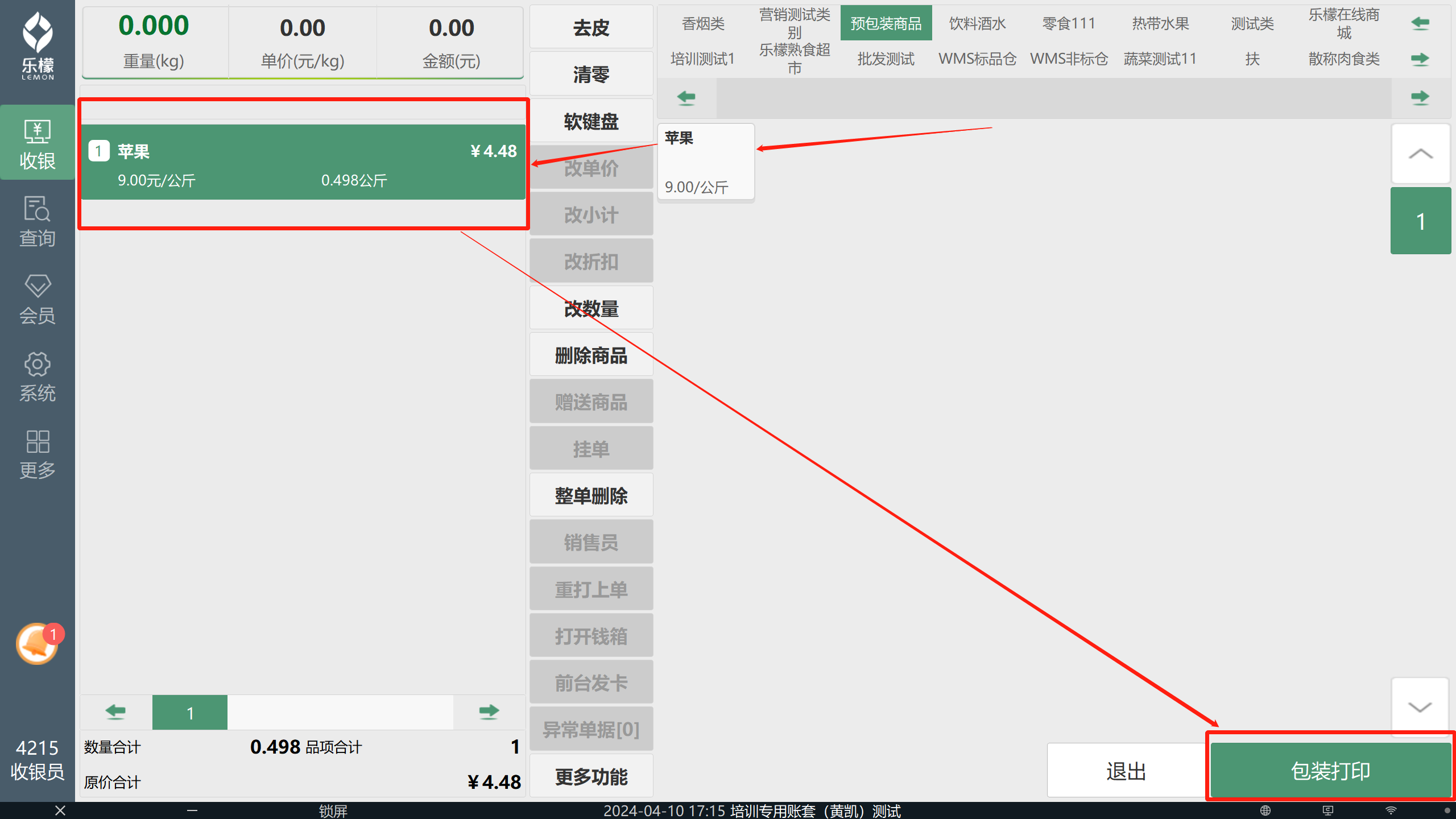Click the subcategory left arrow
Screen dimensions: 1456x819
tap(686, 98)
